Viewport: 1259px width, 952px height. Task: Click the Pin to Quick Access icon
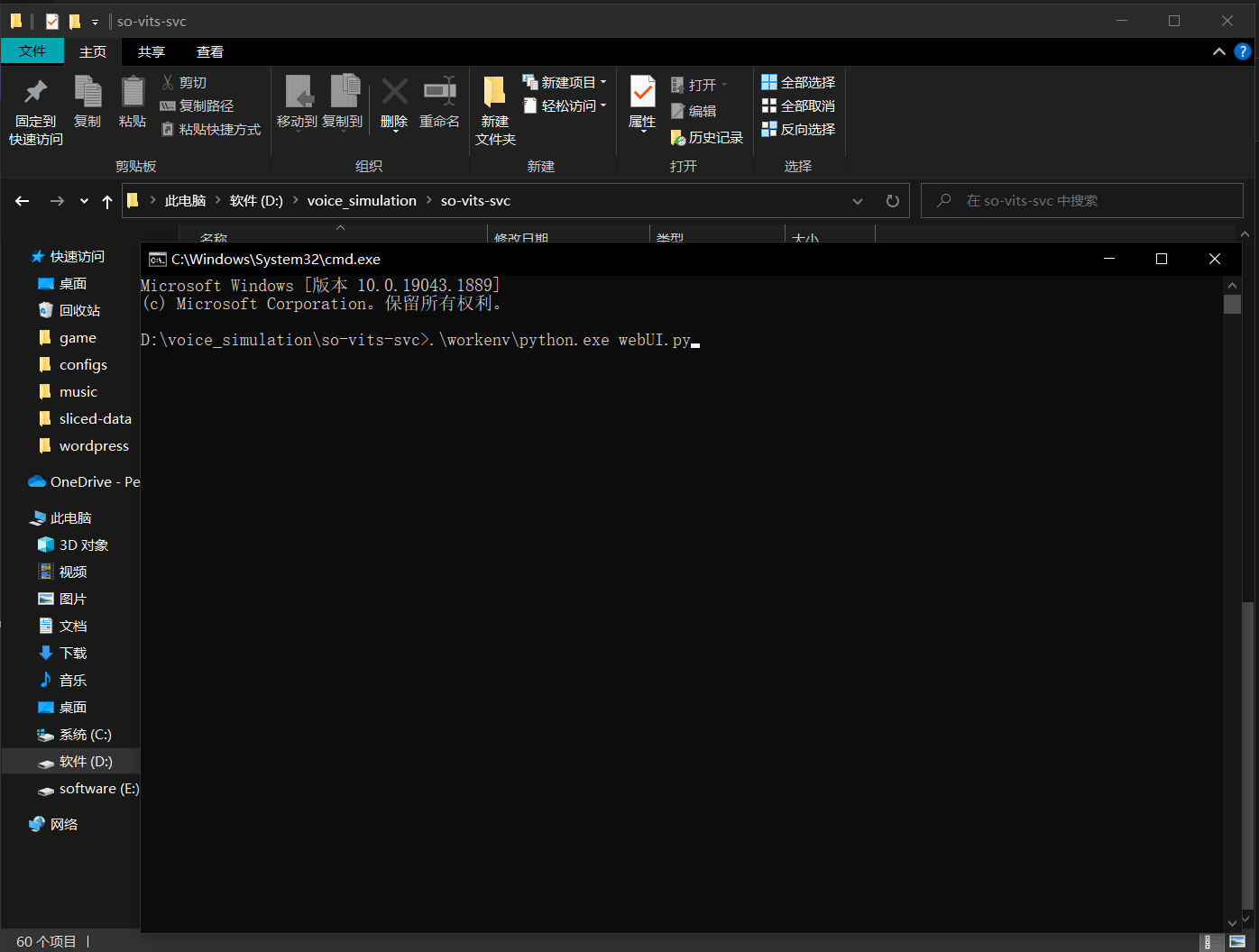pyautogui.click(x=36, y=92)
